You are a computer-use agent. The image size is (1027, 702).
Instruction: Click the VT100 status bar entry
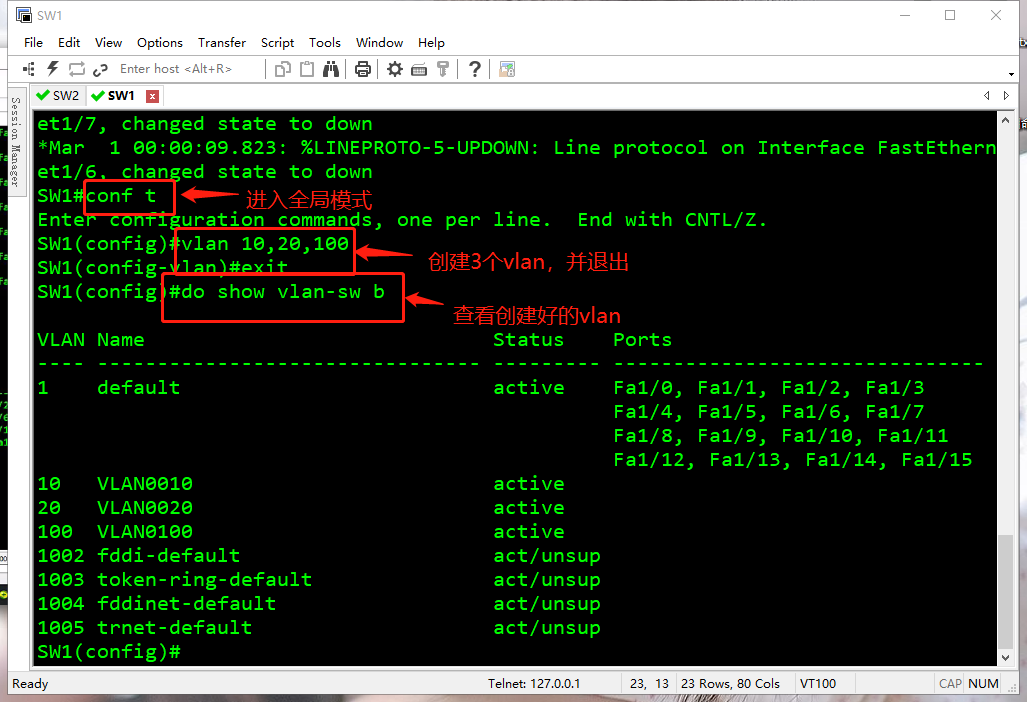(x=817, y=684)
